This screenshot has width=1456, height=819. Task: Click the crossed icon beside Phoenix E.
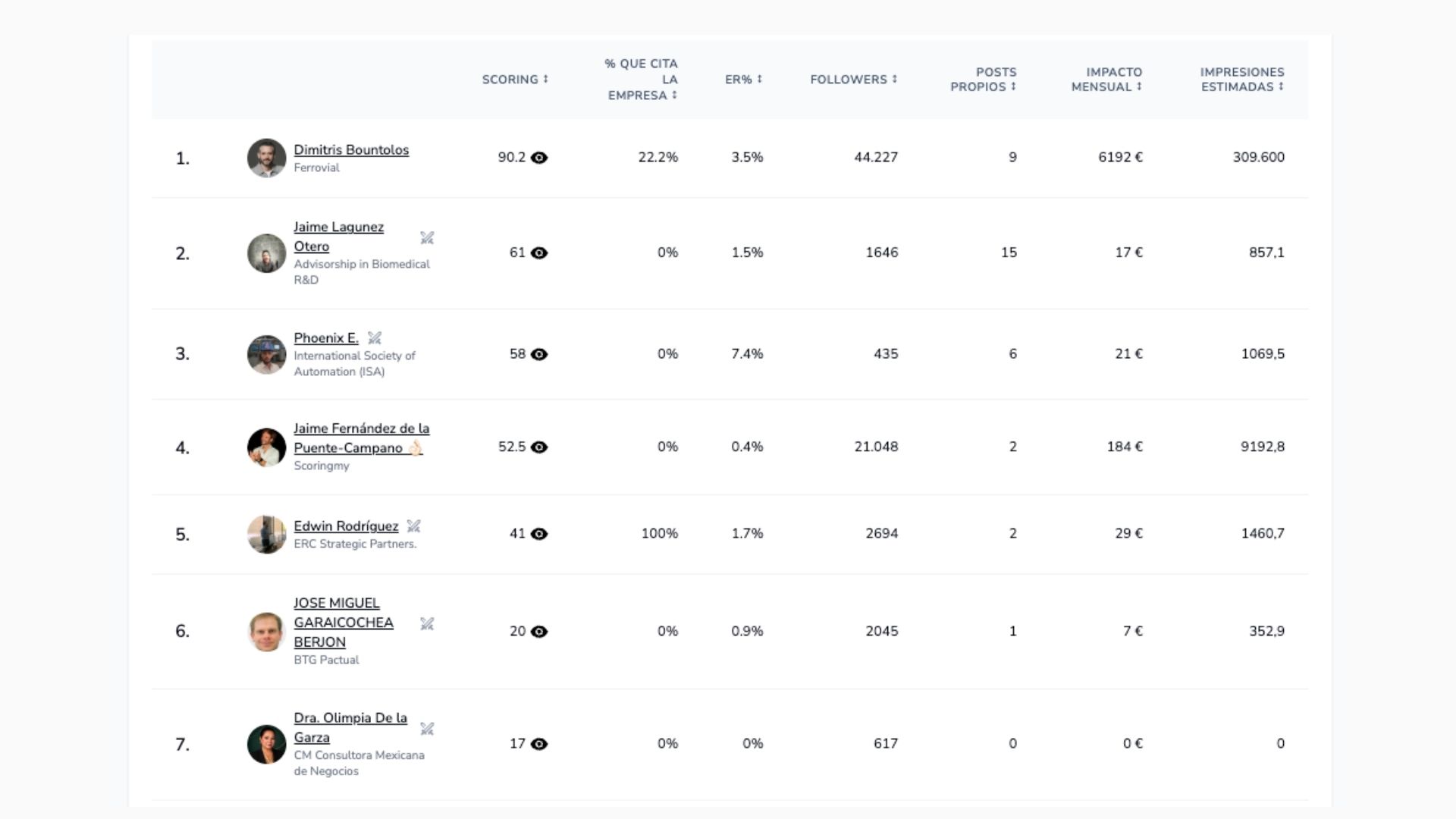[375, 338]
